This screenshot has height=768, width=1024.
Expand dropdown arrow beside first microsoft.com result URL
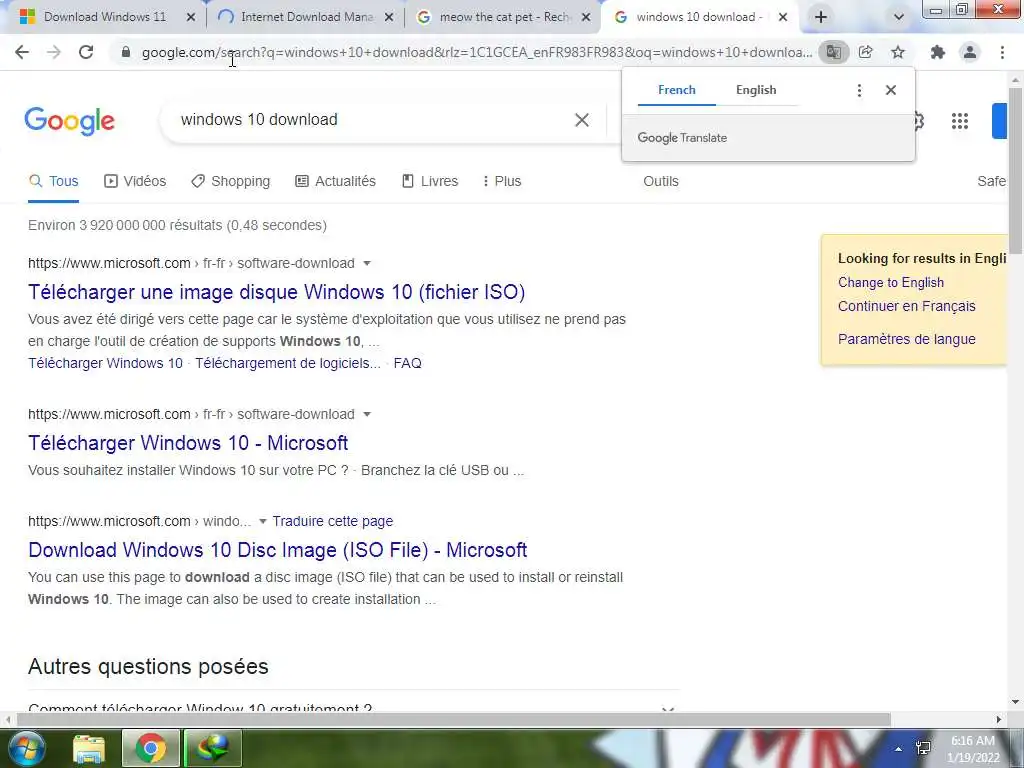[x=367, y=263]
